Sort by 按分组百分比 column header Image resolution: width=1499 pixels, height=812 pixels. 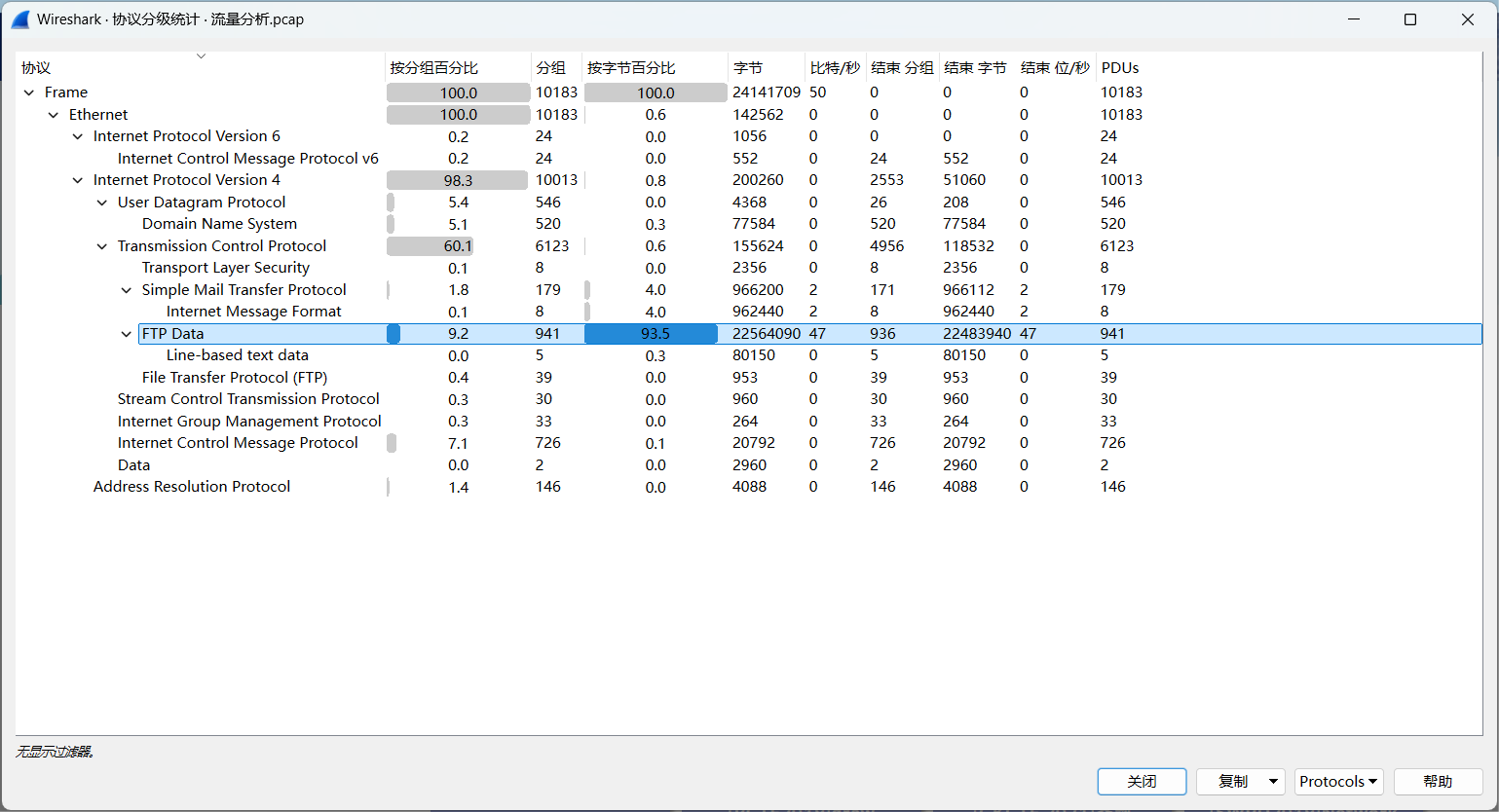pos(458,67)
